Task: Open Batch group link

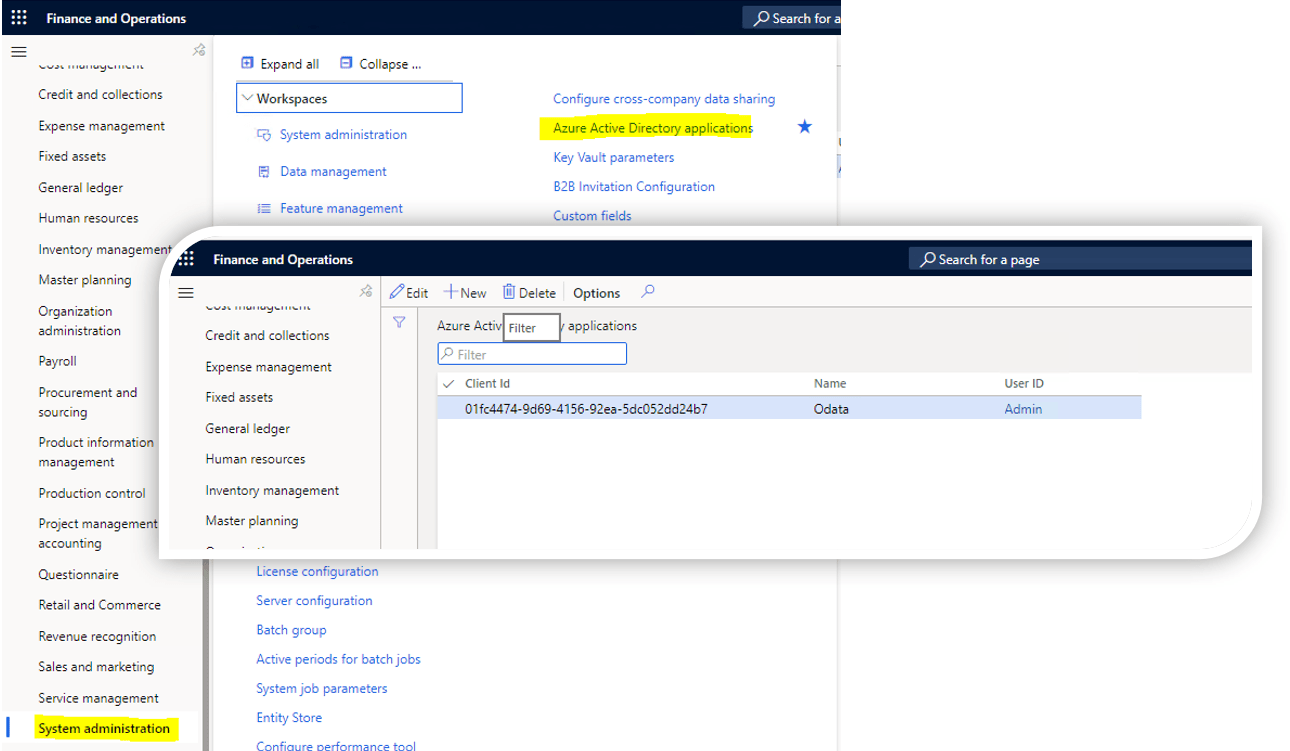Action: coord(291,630)
